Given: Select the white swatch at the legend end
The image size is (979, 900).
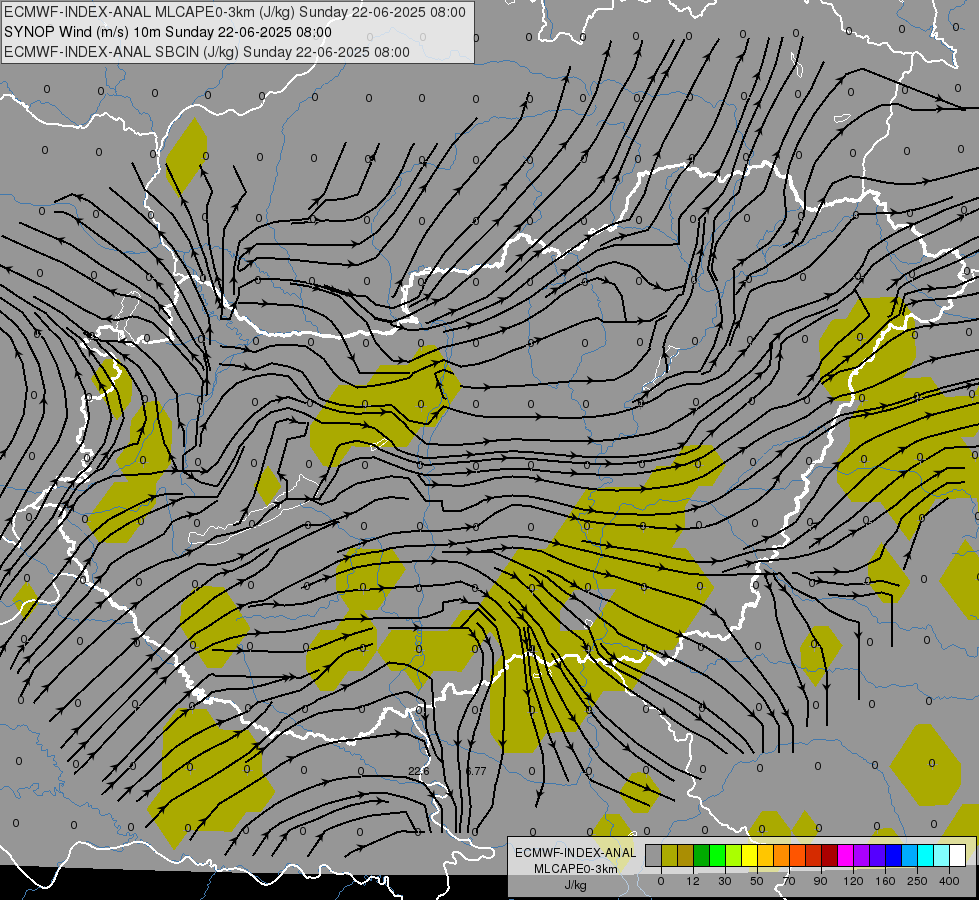Looking at the screenshot, I should 958,855.
